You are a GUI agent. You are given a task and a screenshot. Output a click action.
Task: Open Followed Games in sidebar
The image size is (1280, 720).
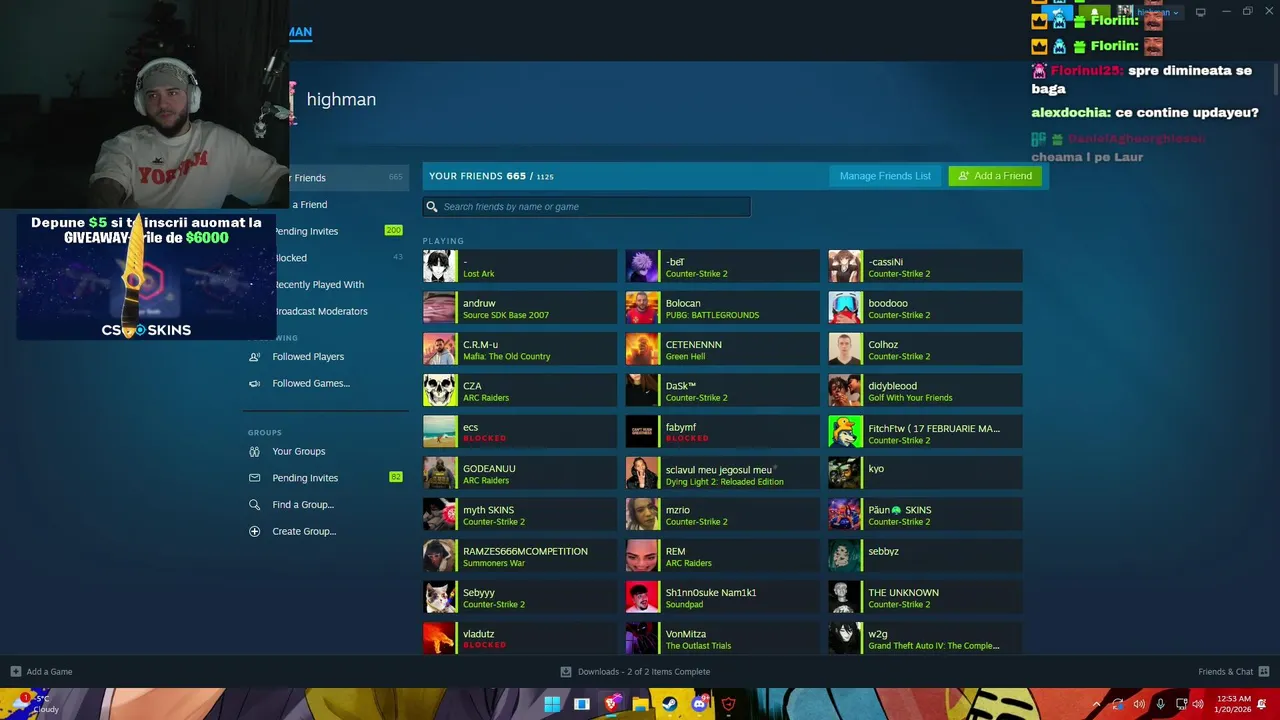coord(311,383)
